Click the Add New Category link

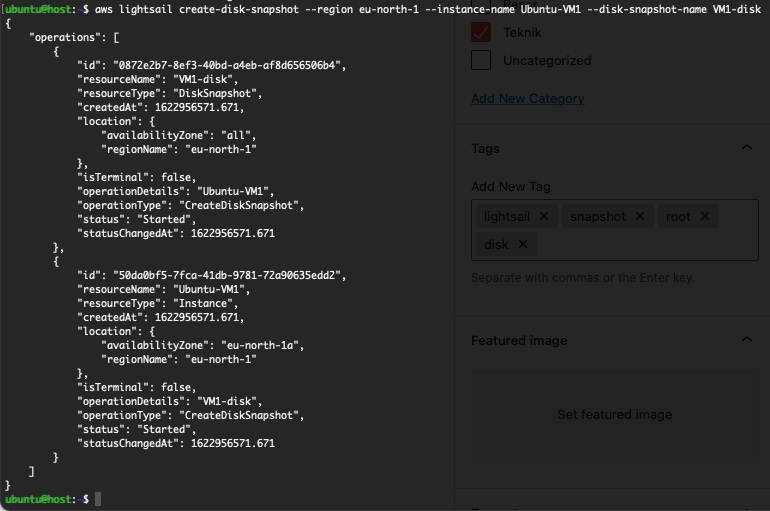click(x=527, y=98)
